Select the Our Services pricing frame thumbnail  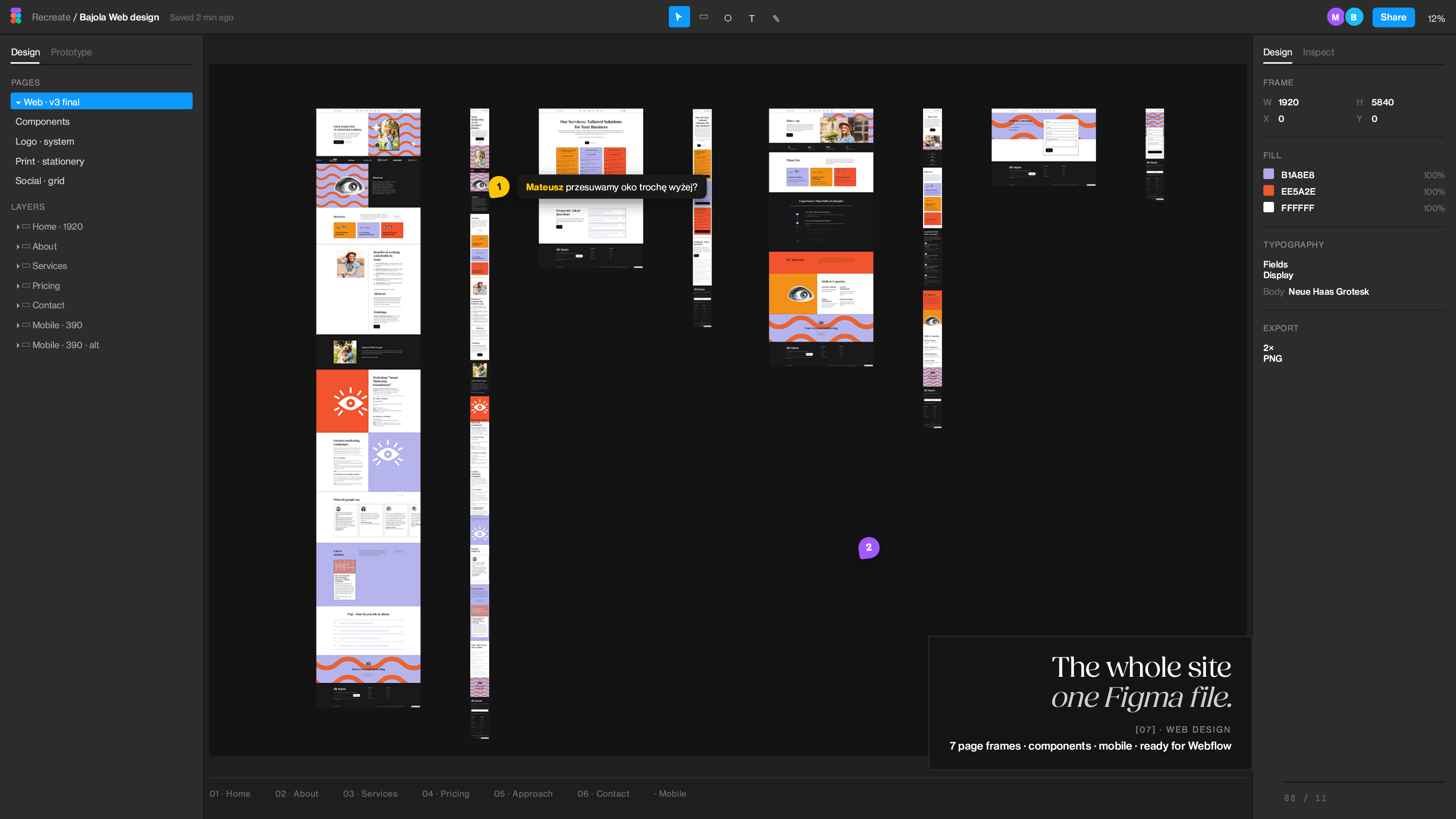(591, 188)
